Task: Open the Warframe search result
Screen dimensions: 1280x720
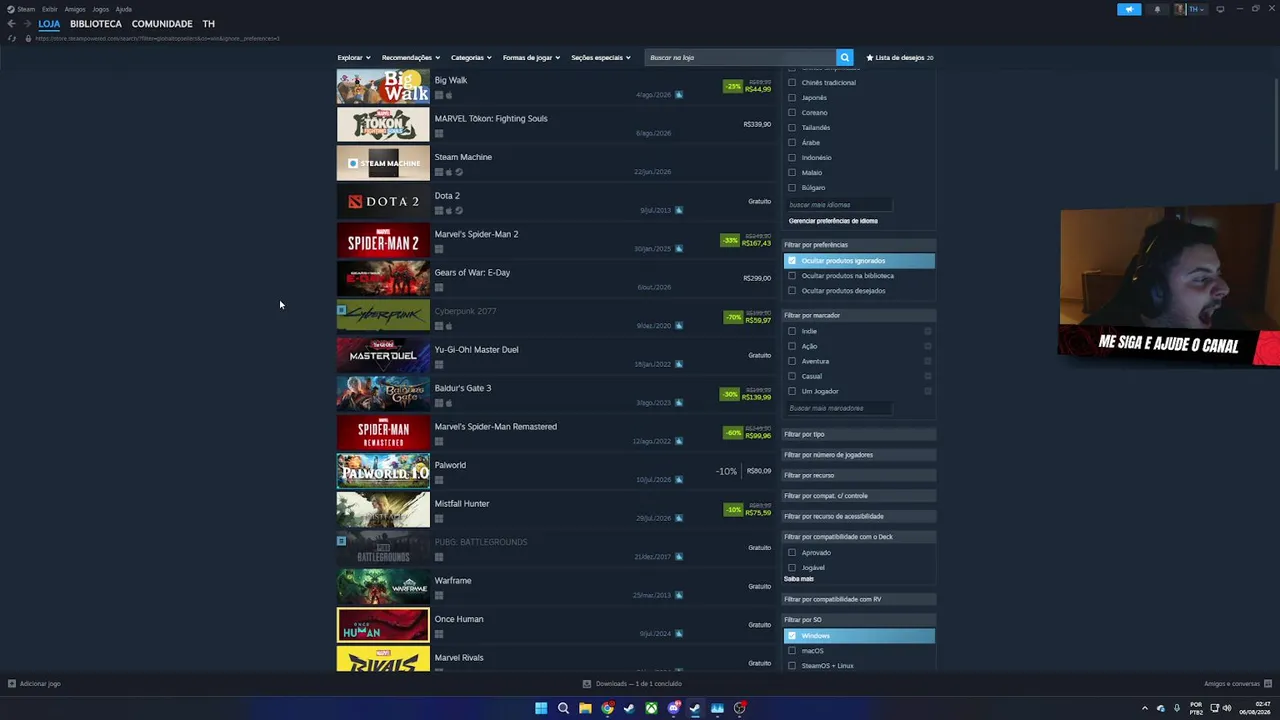Action: [x=555, y=586]
